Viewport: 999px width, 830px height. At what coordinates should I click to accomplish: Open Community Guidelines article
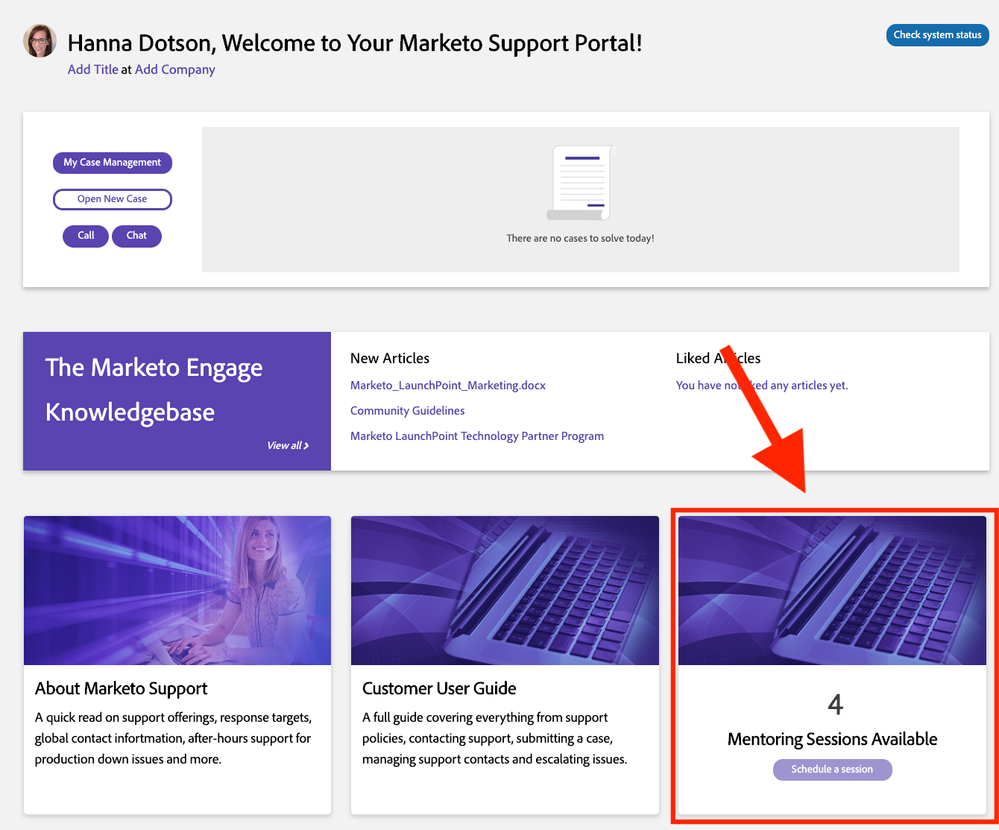point(407,411)
